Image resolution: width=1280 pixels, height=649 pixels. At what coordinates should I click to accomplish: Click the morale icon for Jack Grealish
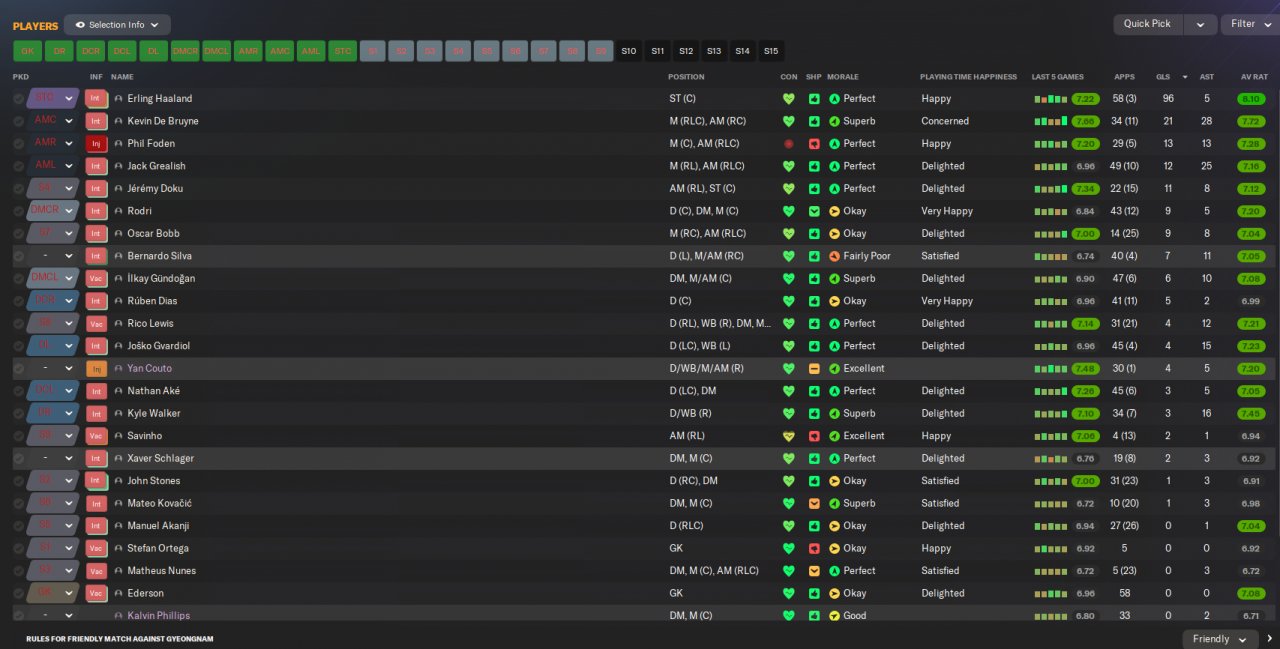click(835, 166)
